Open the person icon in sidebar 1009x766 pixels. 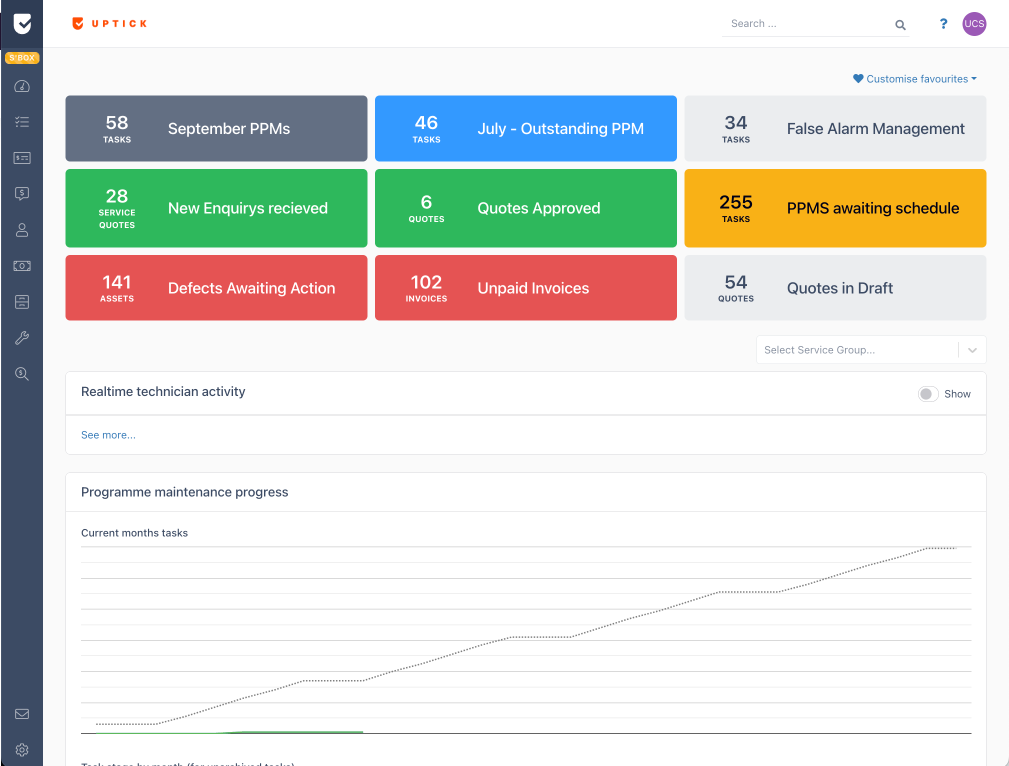pos(22,230)
